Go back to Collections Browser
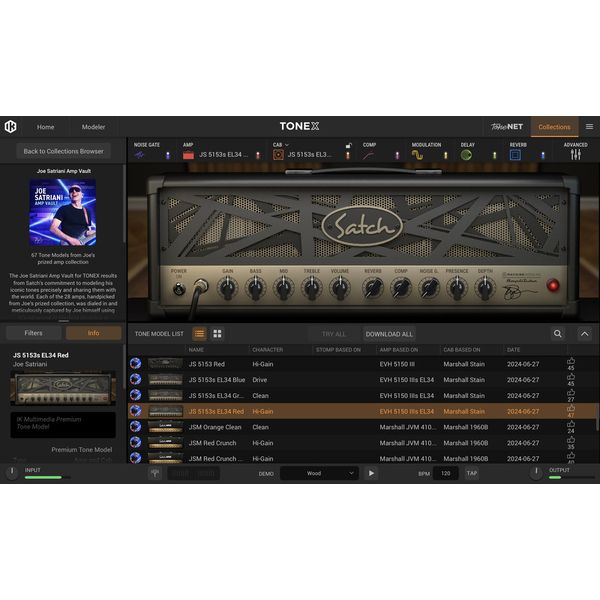Viewport: 600px width, 600px height. 64,151
